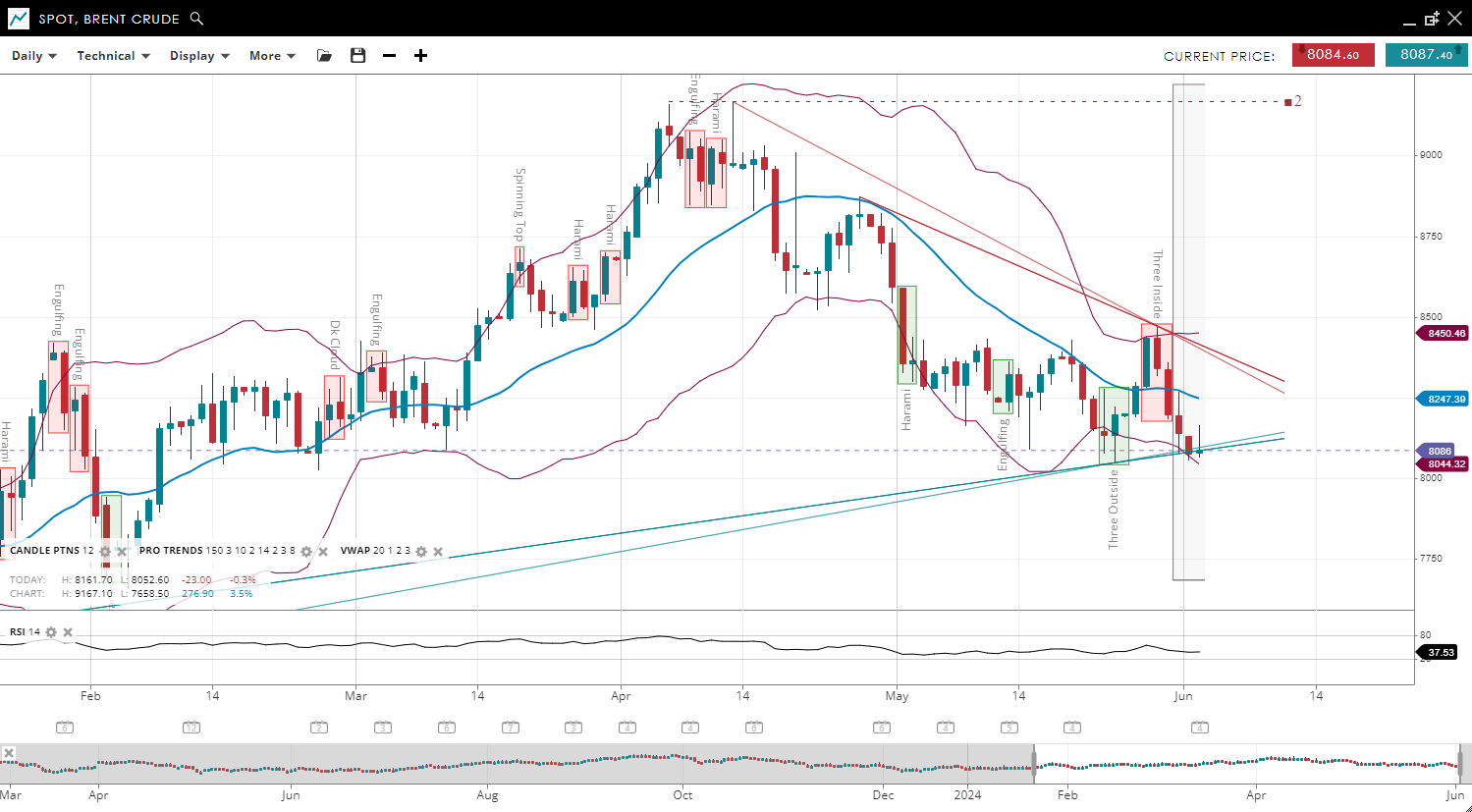Screen dimensions: 1472x812
Task: Close the bottom overview navigator panel
Action: (x=9, y=753)
